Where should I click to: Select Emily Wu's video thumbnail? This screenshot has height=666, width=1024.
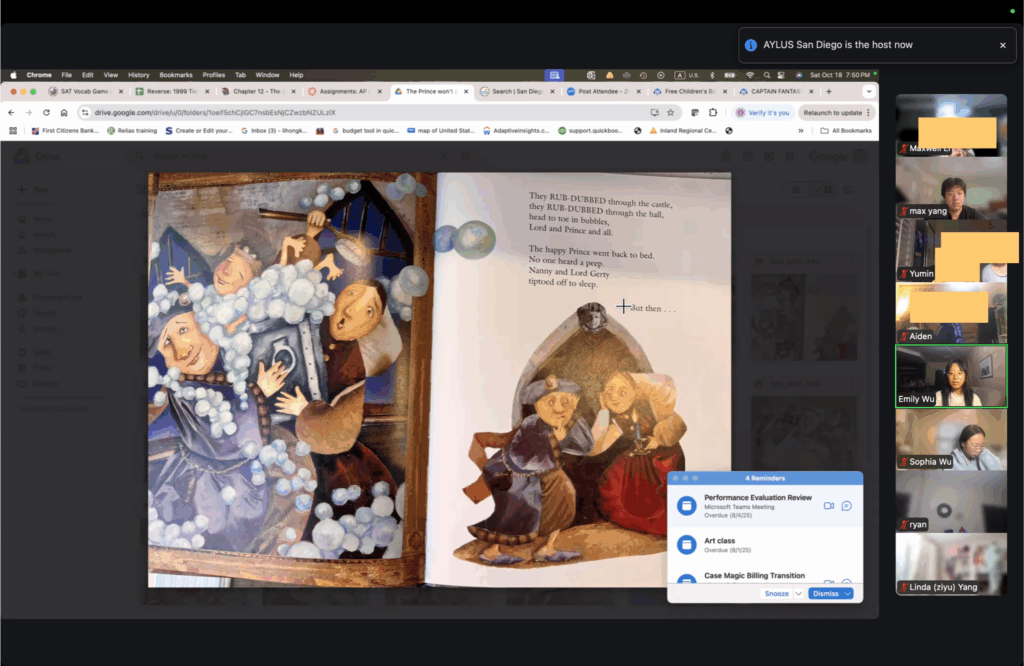[950, 376]
